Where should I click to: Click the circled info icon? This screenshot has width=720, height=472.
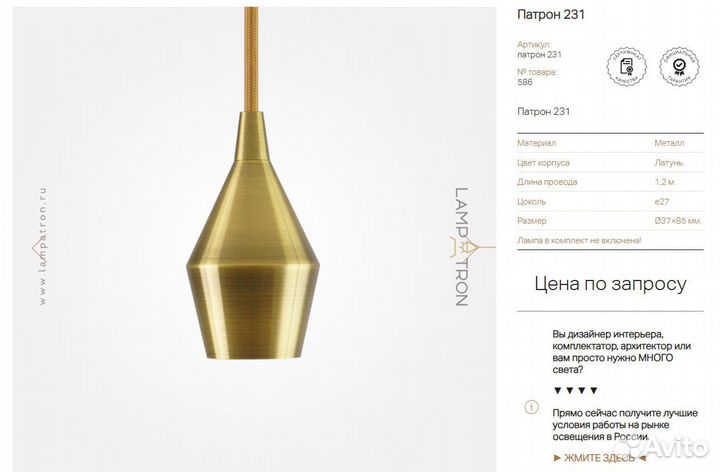[x=531, y=407]
